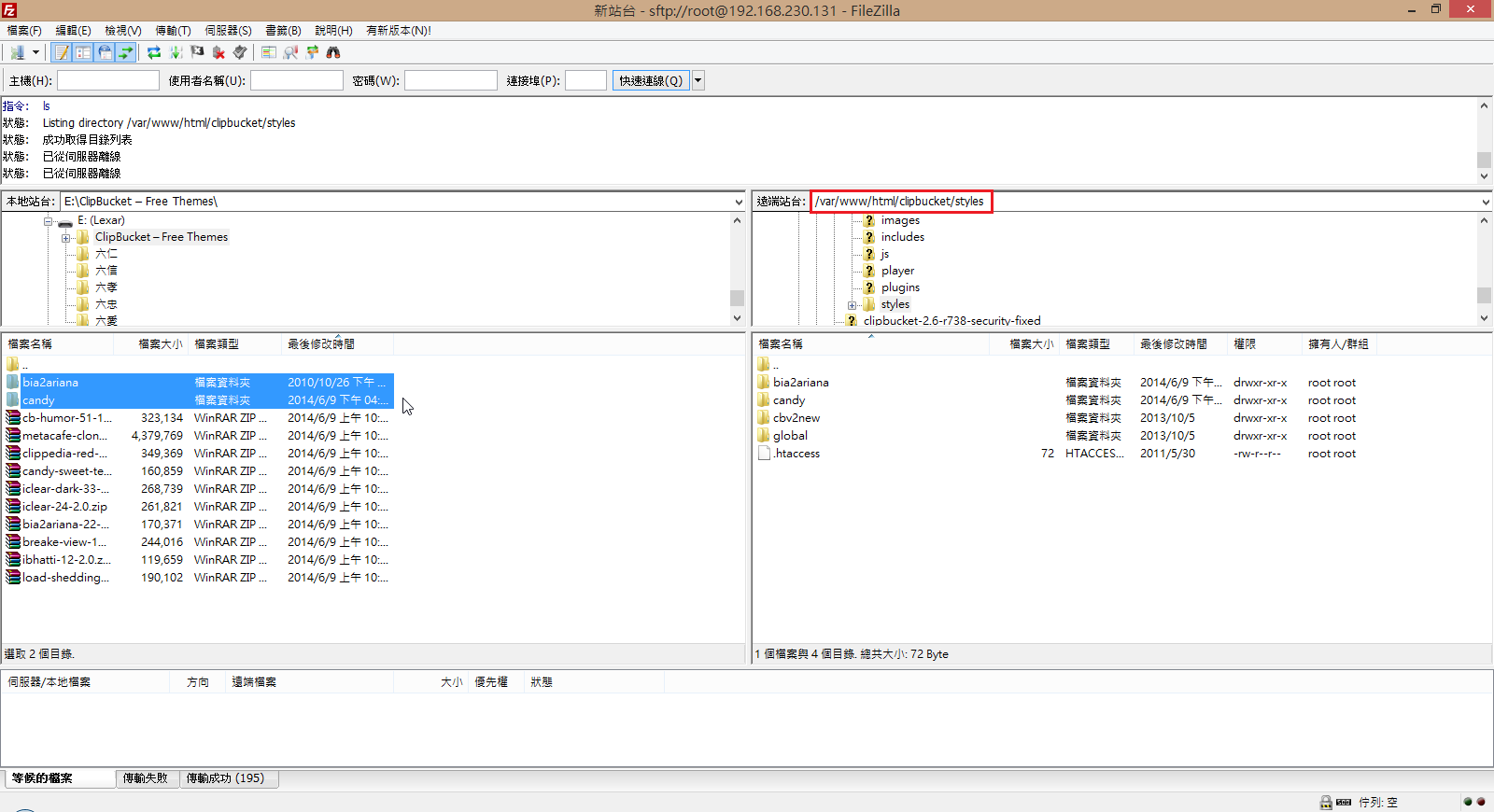Select the remote images tree folder

900,220
